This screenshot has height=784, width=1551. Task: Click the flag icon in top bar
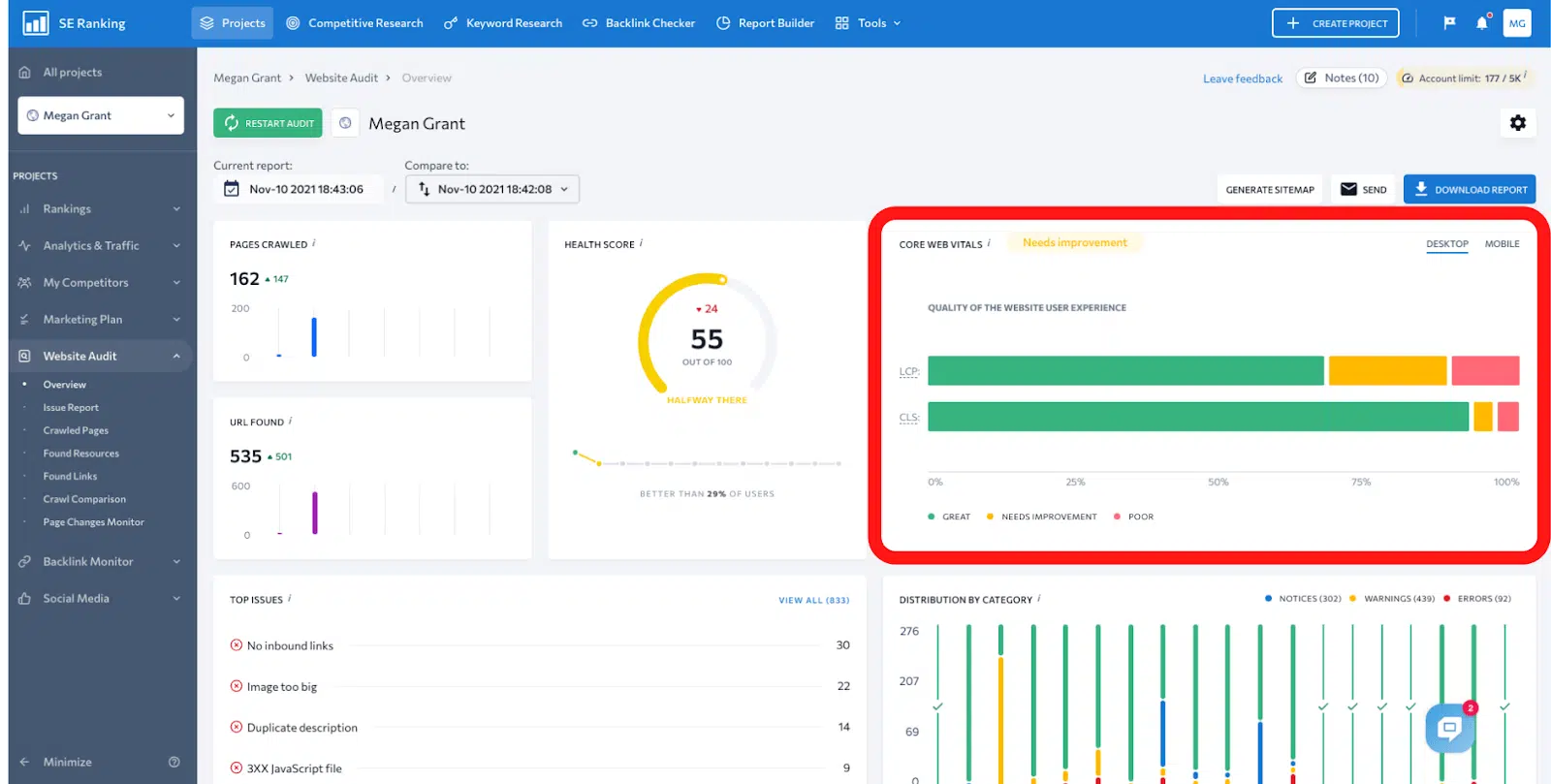pyautogui.click(x=1449, y=23)
